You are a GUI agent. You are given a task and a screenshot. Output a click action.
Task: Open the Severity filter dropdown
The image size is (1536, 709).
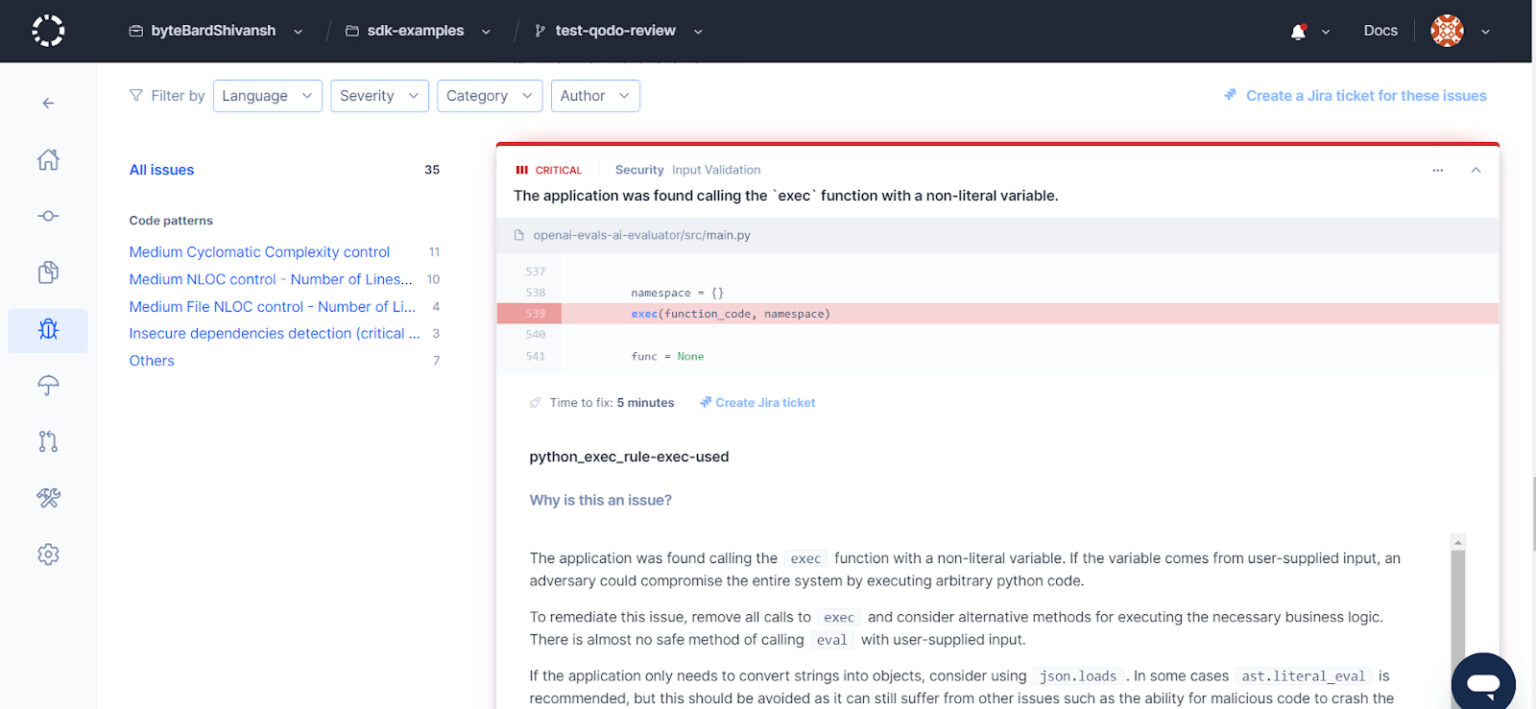(379, 95)
